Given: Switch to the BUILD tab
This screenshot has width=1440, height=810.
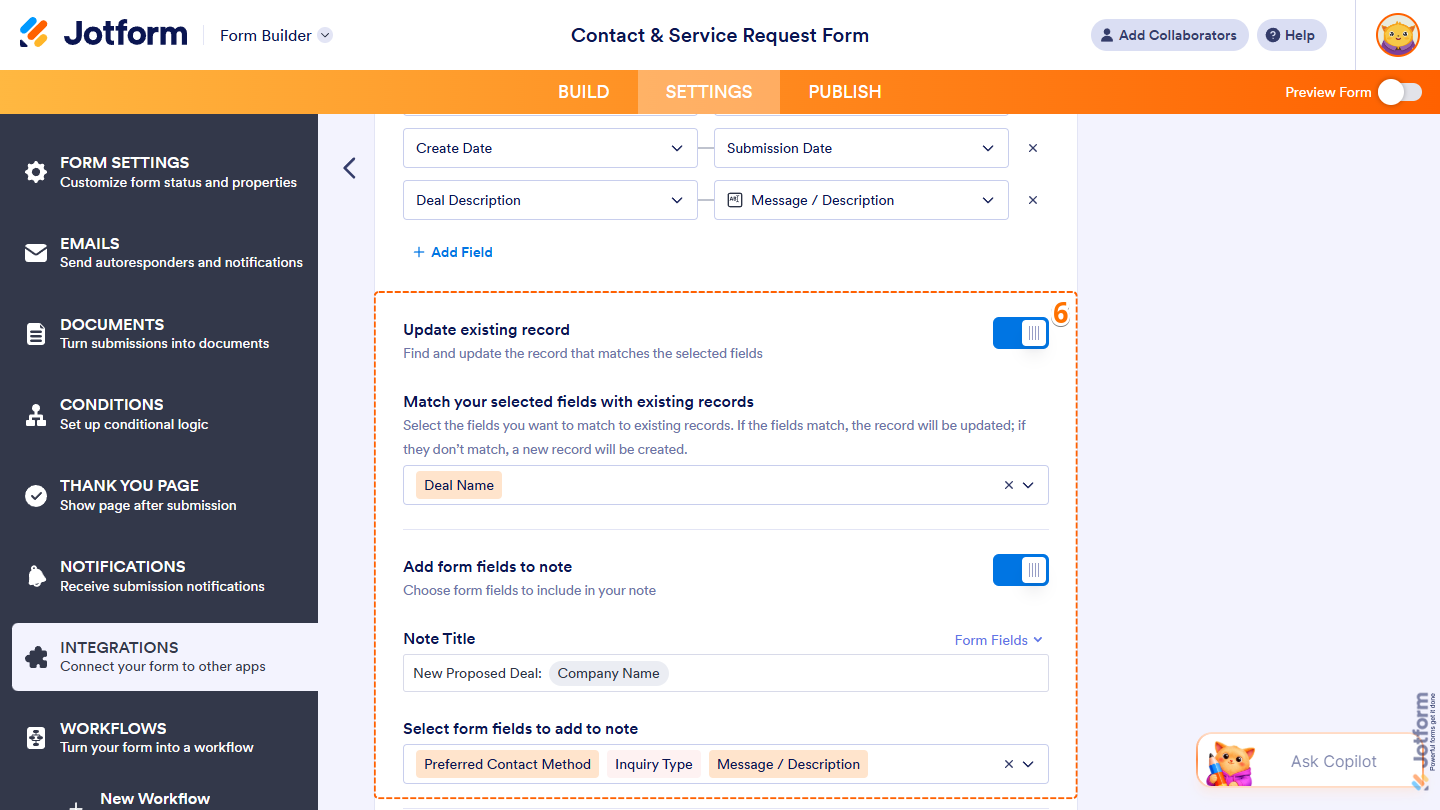Looking at the screenshot, I should (x=584, y=92).
